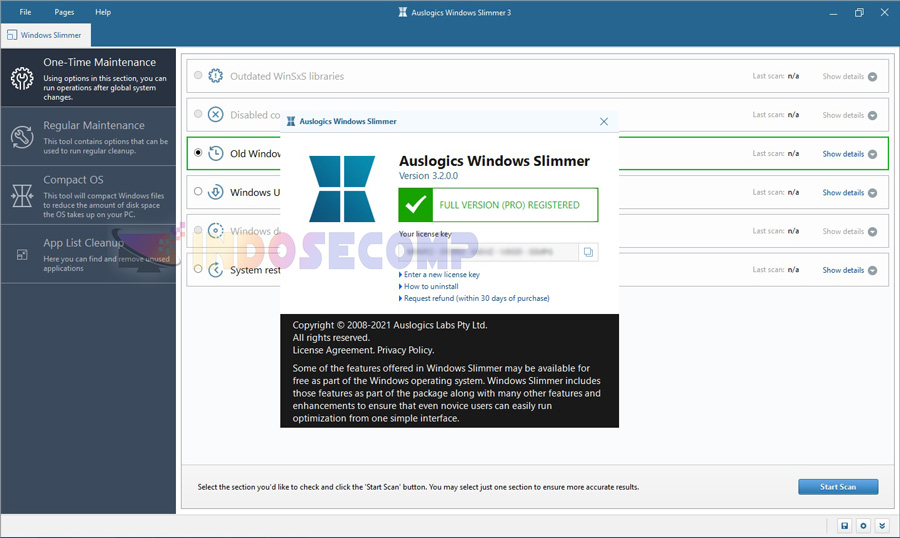Click the Version 3.2.0.0 text
Screen dimensions: 900x538
(428, 176)
